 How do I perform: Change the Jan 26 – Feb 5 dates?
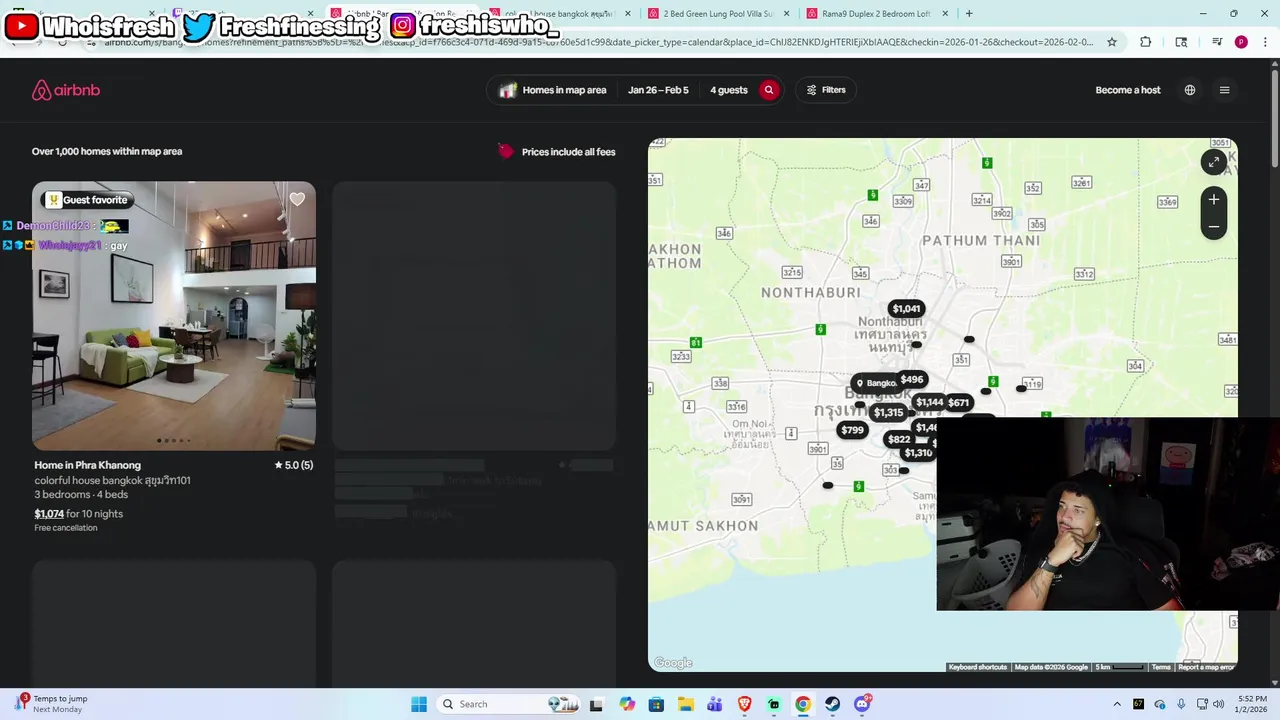pos(658,90)
